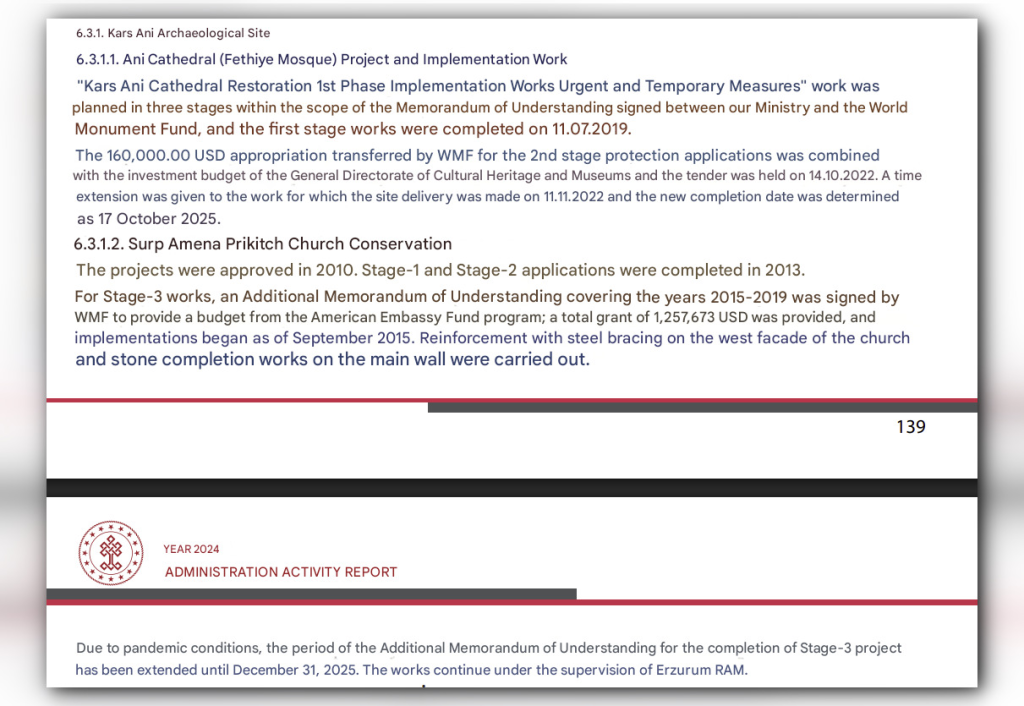The height and width of the screenshot is (706, 1024).
Task: Click the tender date '14.10.2022'
Action: (x=843, y=175)
